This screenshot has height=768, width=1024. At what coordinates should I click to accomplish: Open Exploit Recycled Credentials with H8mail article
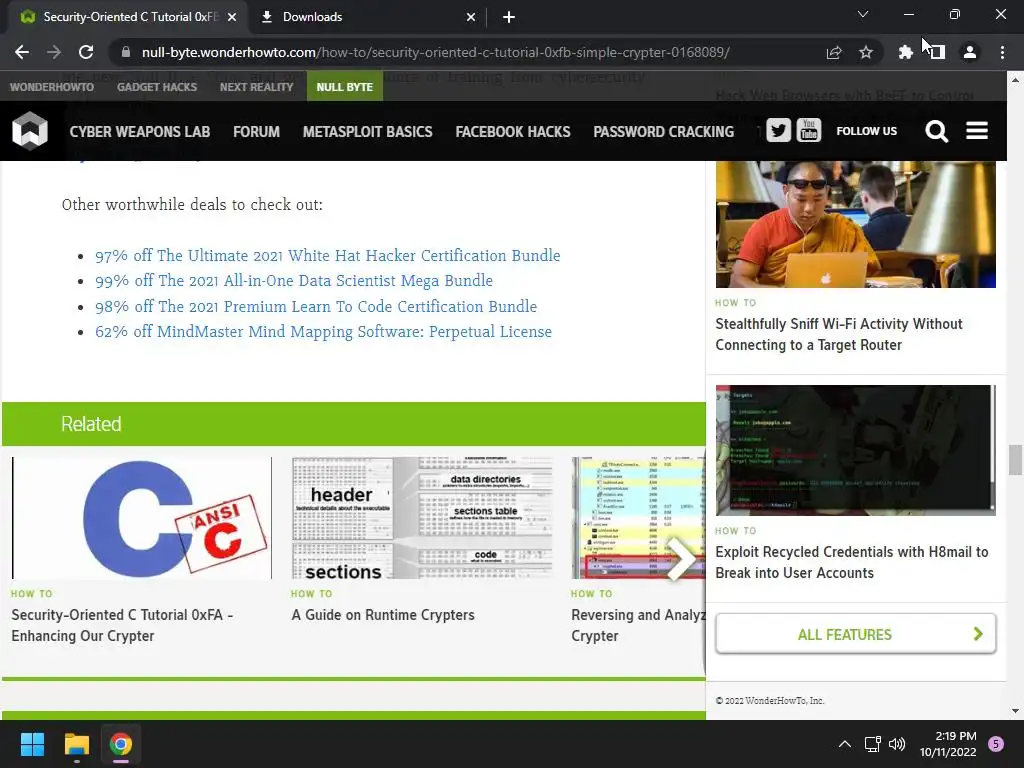pyautogui.click(x=852, y=562)
